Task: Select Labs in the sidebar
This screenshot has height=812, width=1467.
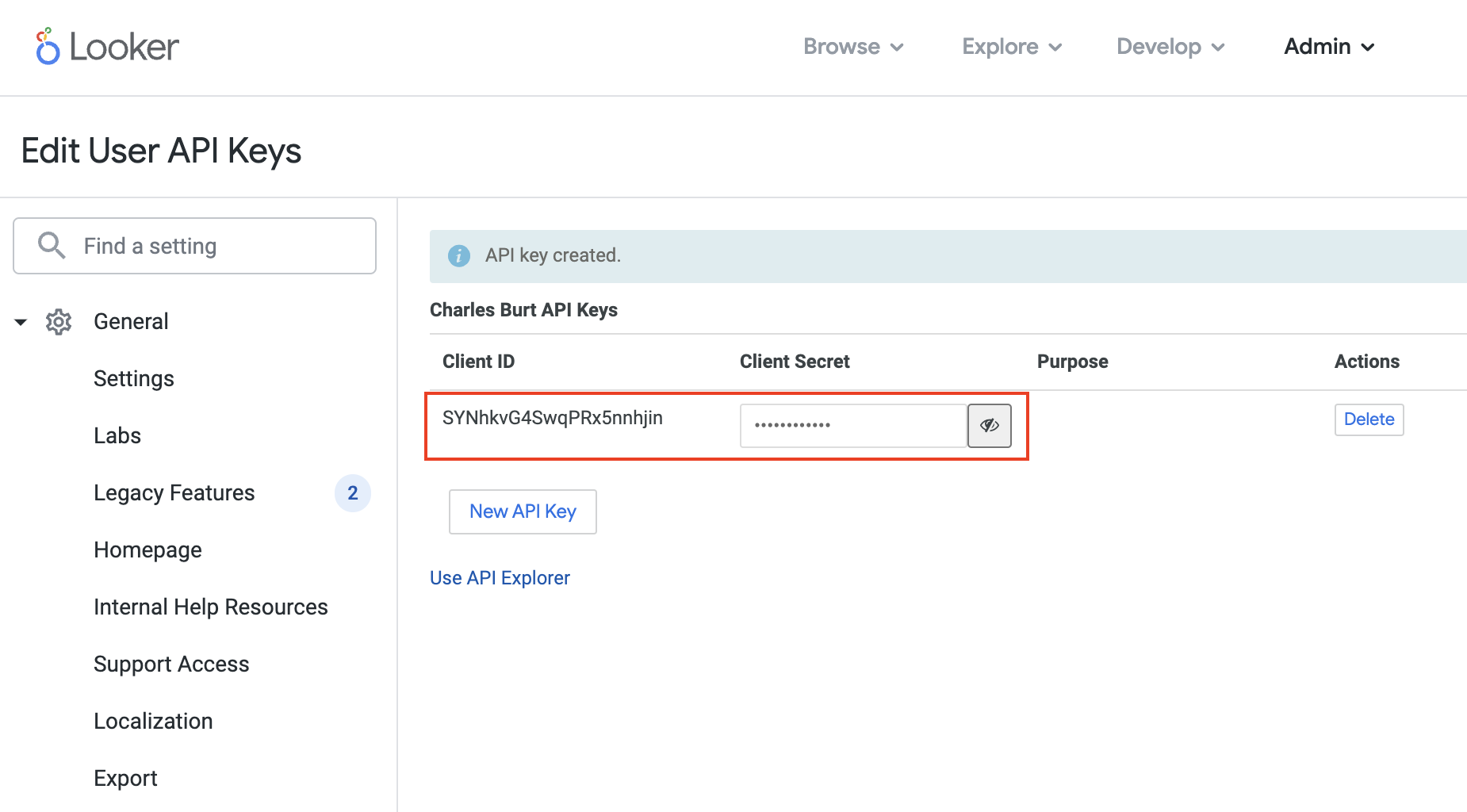Action: click(117, 436)
